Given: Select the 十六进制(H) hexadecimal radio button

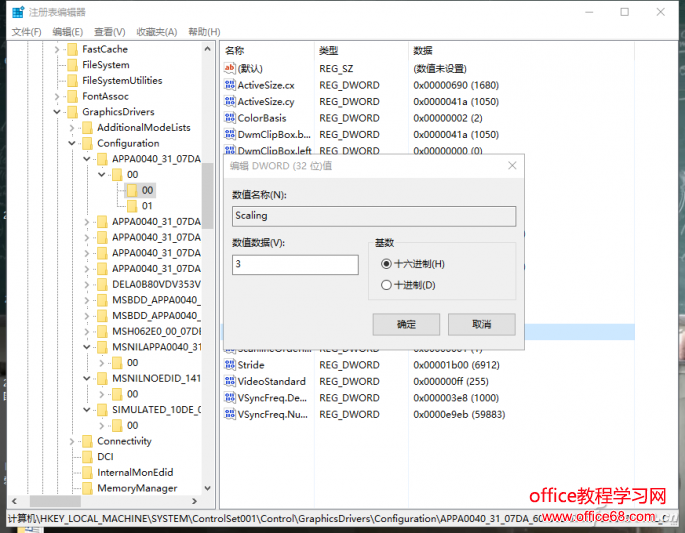Looking at the screenshot, I should 386,264.
